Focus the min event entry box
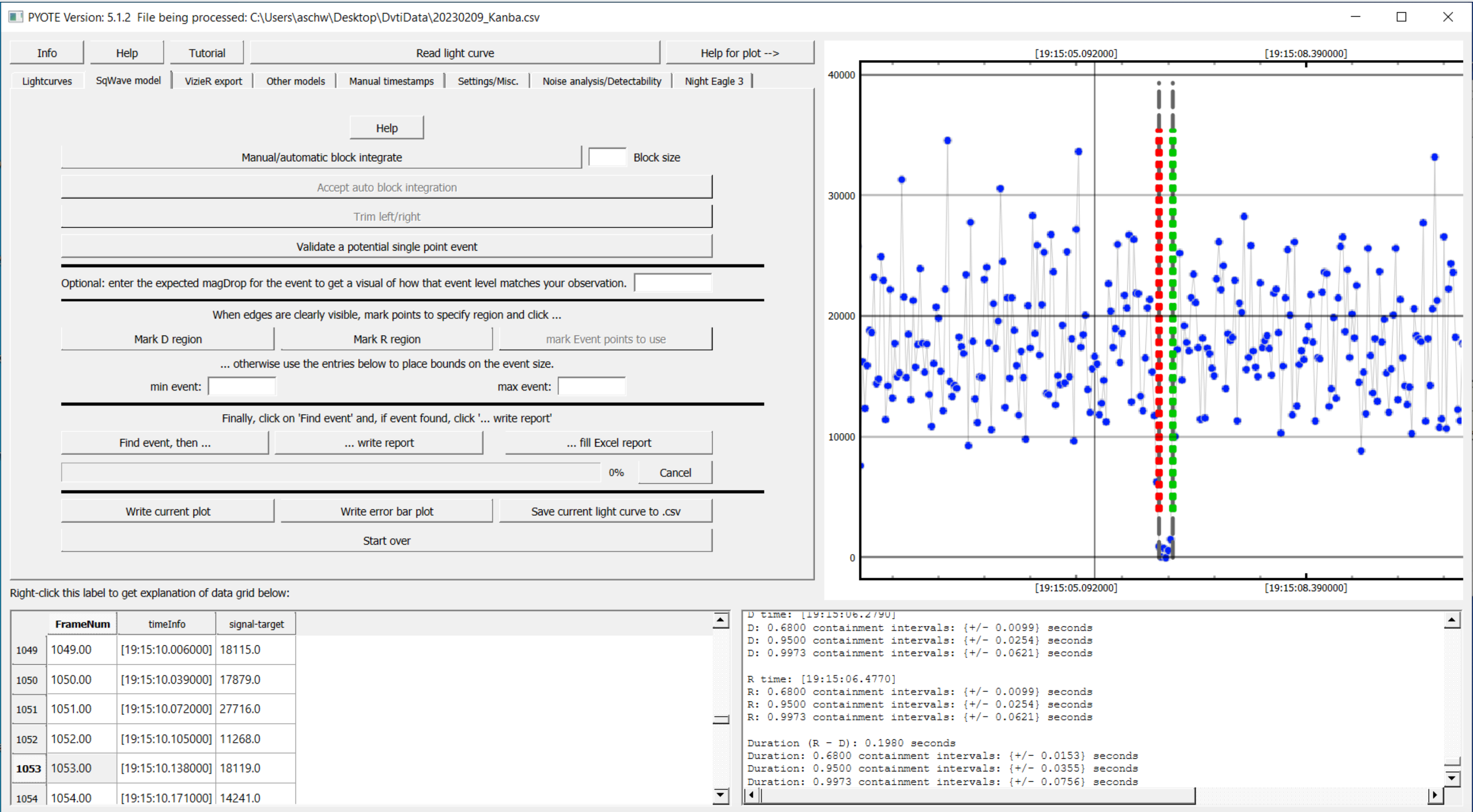This screenshot has width=1473, height=812. click(242, 387)
